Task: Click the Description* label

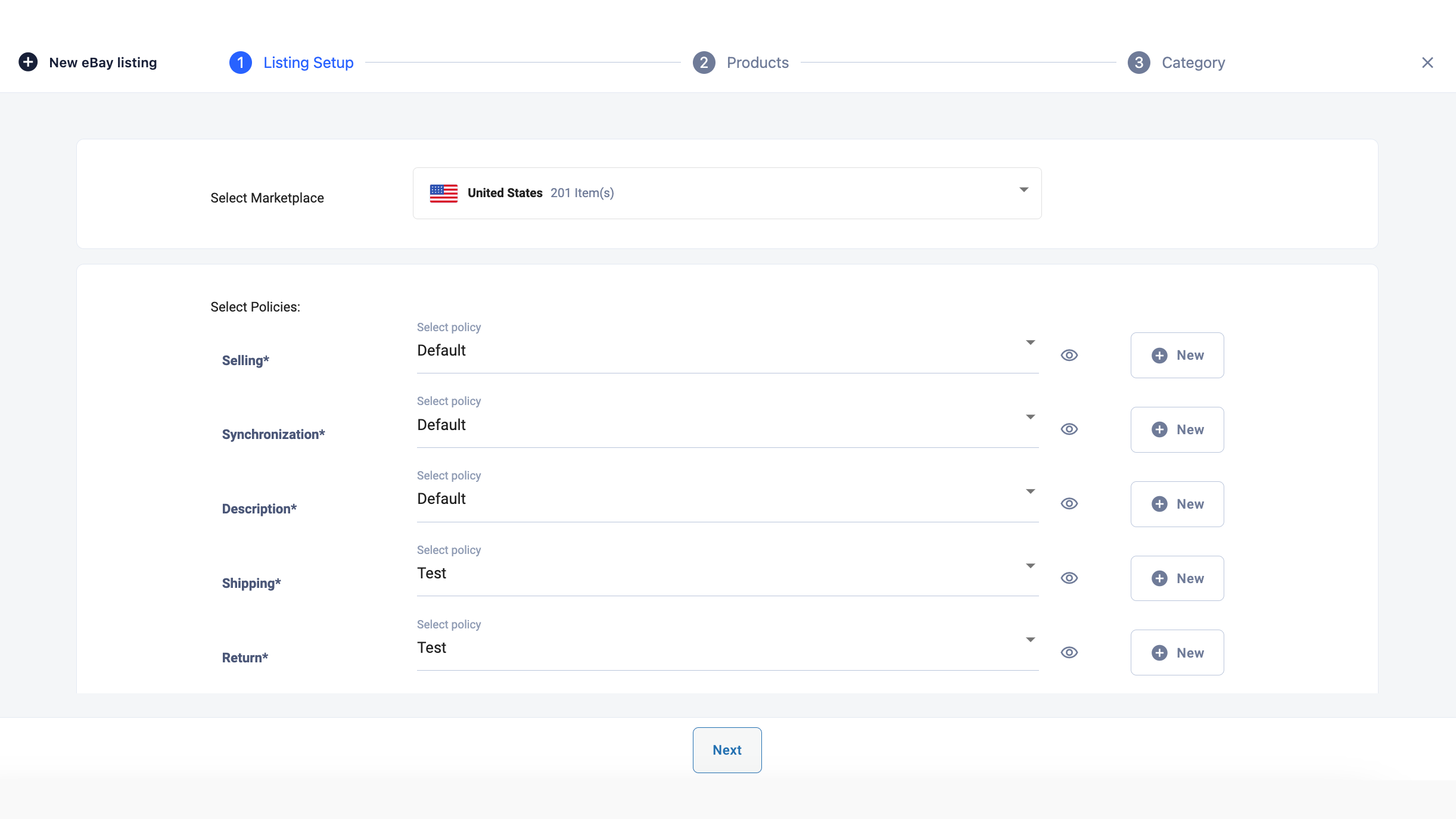Action: pyautogui.click(x=259, y=509)
